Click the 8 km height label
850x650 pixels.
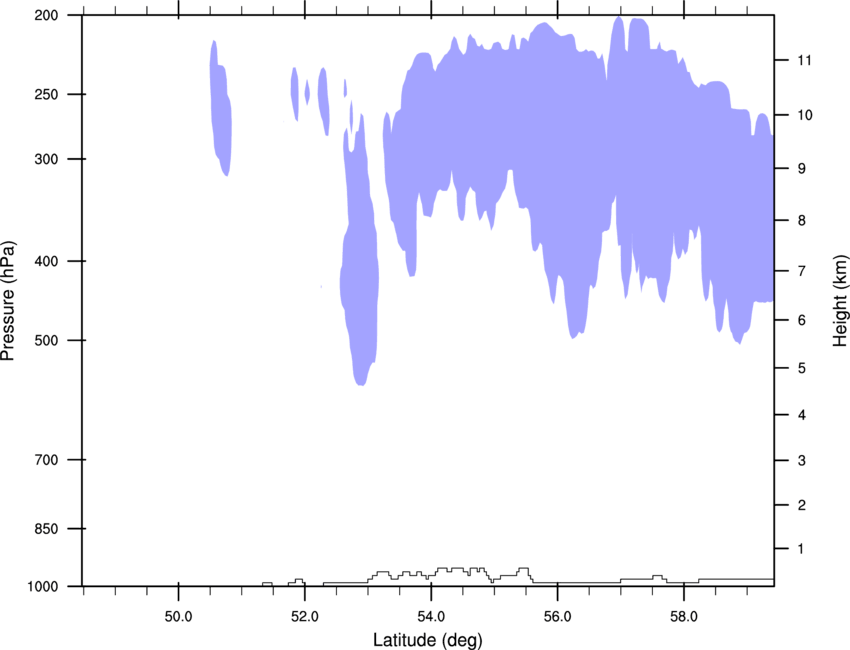pos(802,220)
